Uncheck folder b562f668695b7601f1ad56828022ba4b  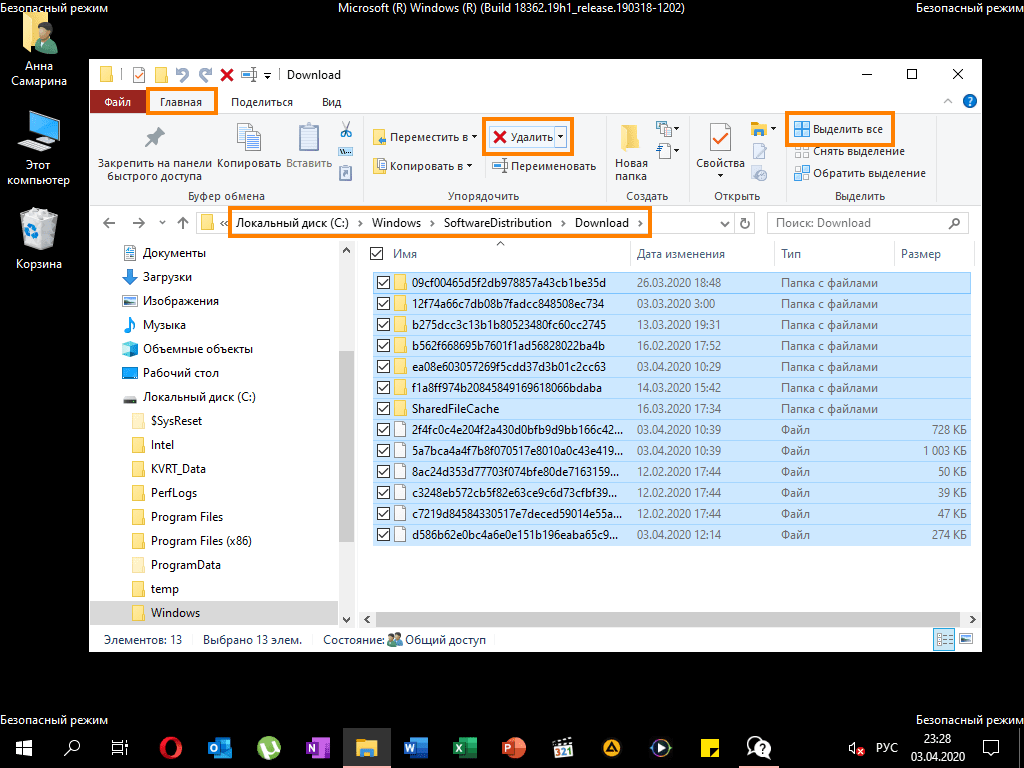coord(383,345)
